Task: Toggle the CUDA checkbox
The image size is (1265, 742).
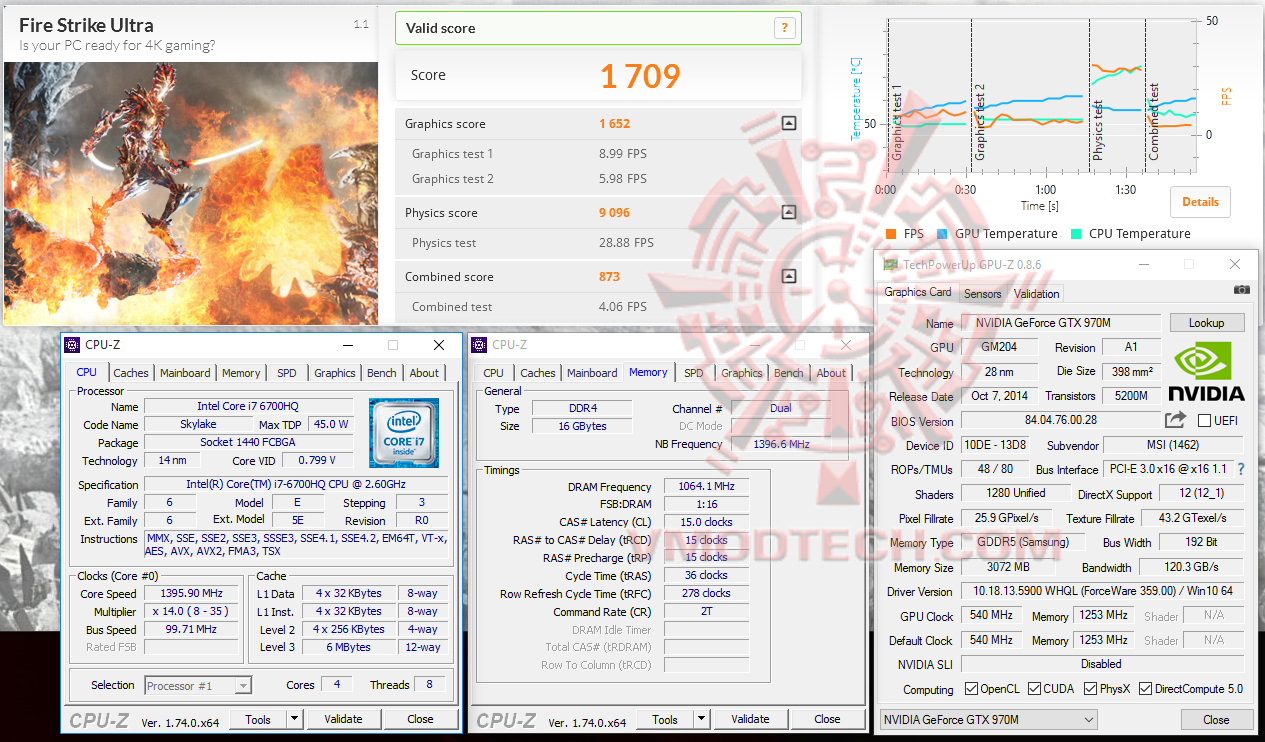Action: click(x=1036, y=689)
